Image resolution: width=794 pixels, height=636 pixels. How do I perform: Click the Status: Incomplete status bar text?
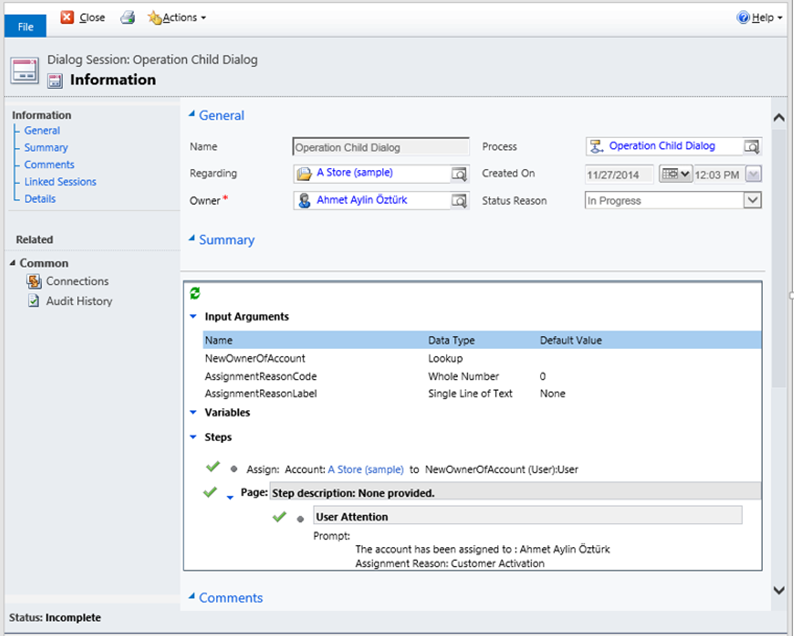(55, 618)
